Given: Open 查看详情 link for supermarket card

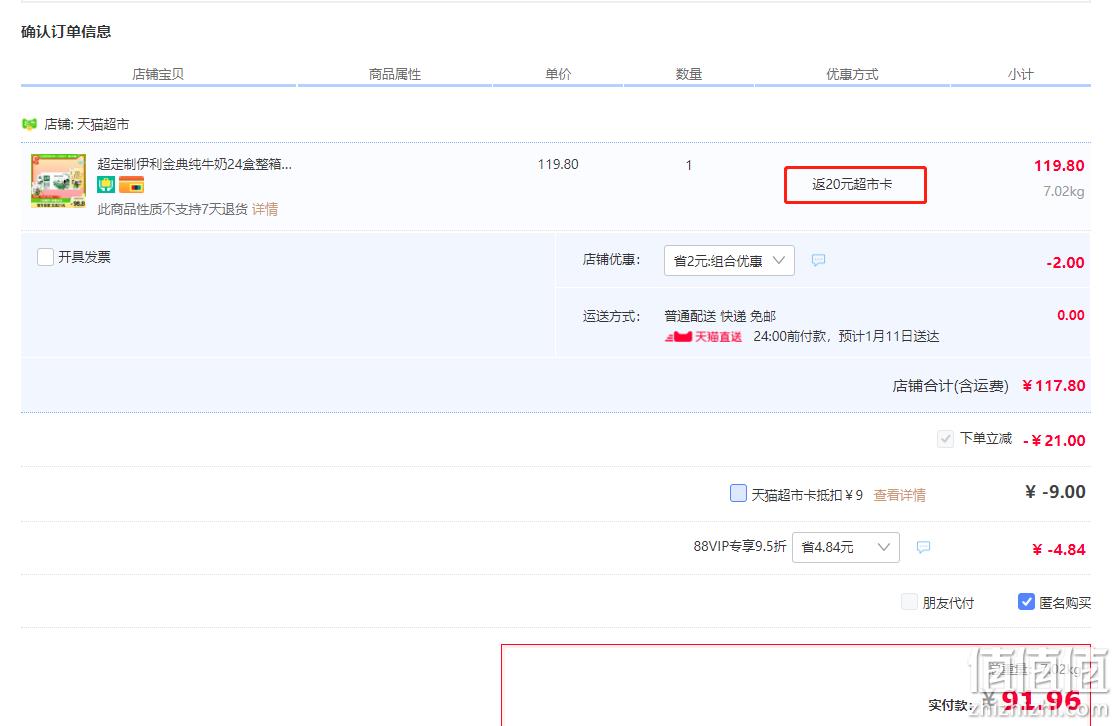Looking at the screenshot, I should (900, 495).
